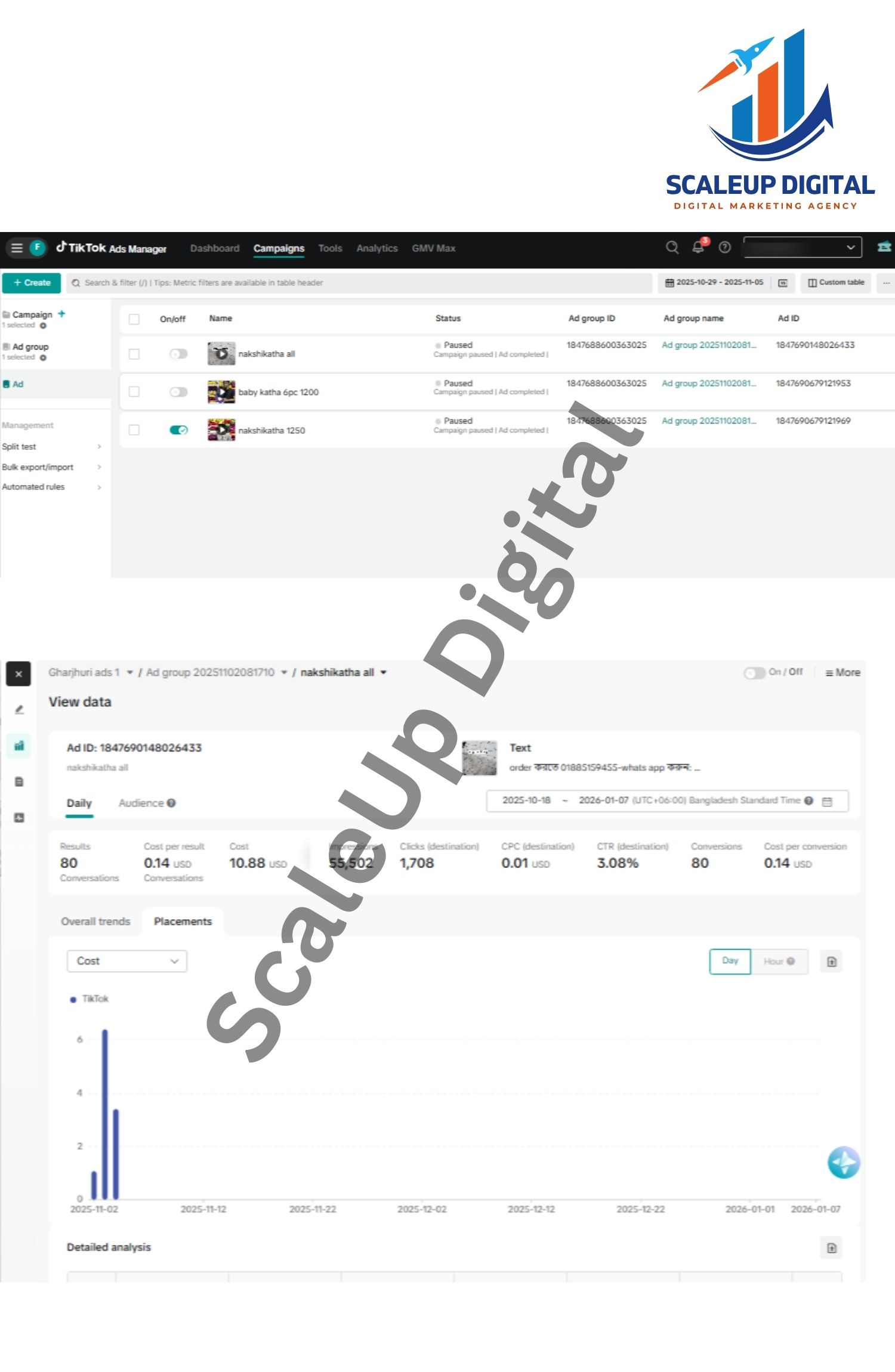Screen dimensions: 895x1372
Task: Click the help question mark icon
Action: pyautogui.click(x=724, y=248)
